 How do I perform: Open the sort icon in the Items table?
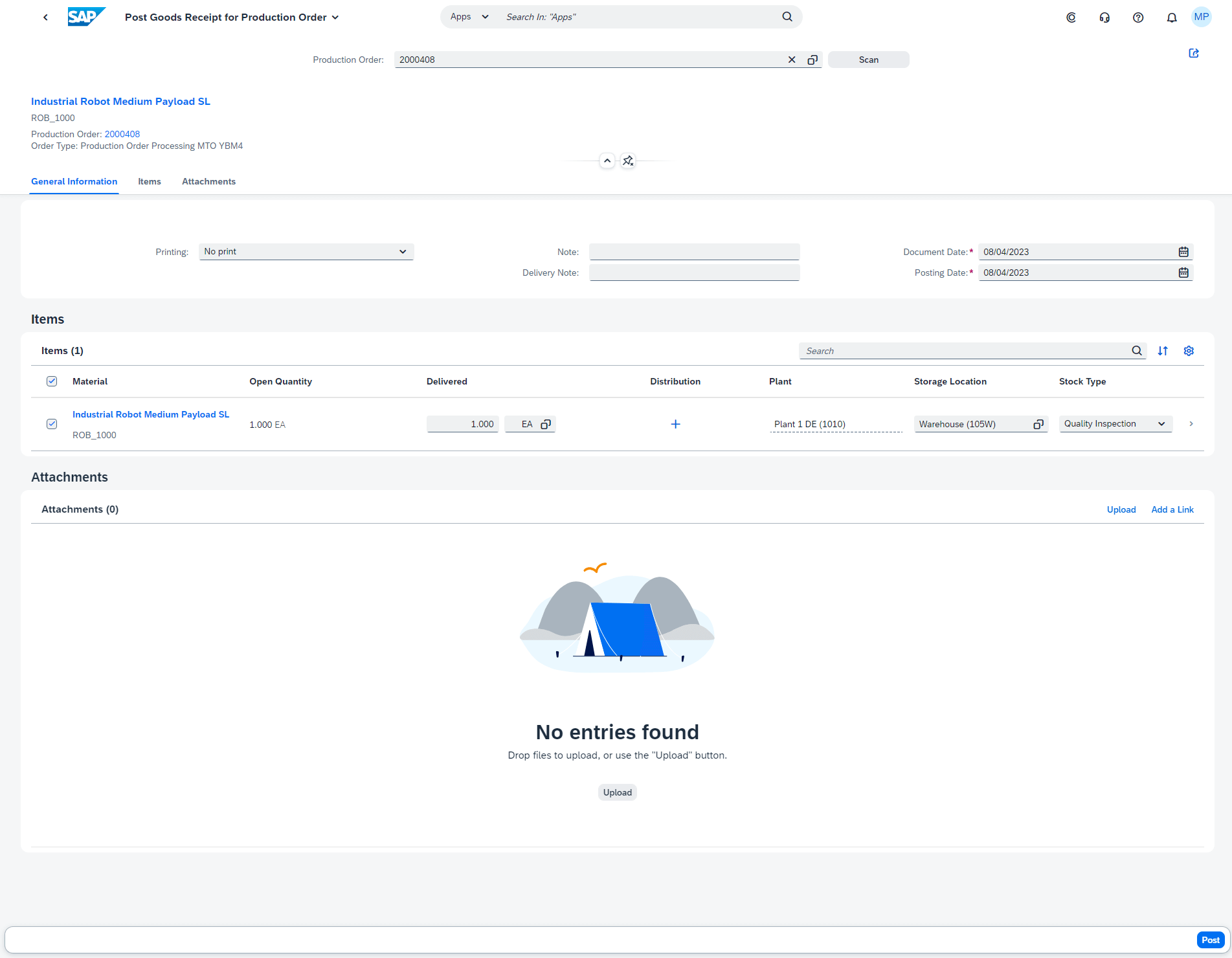tap(1163, 350)
